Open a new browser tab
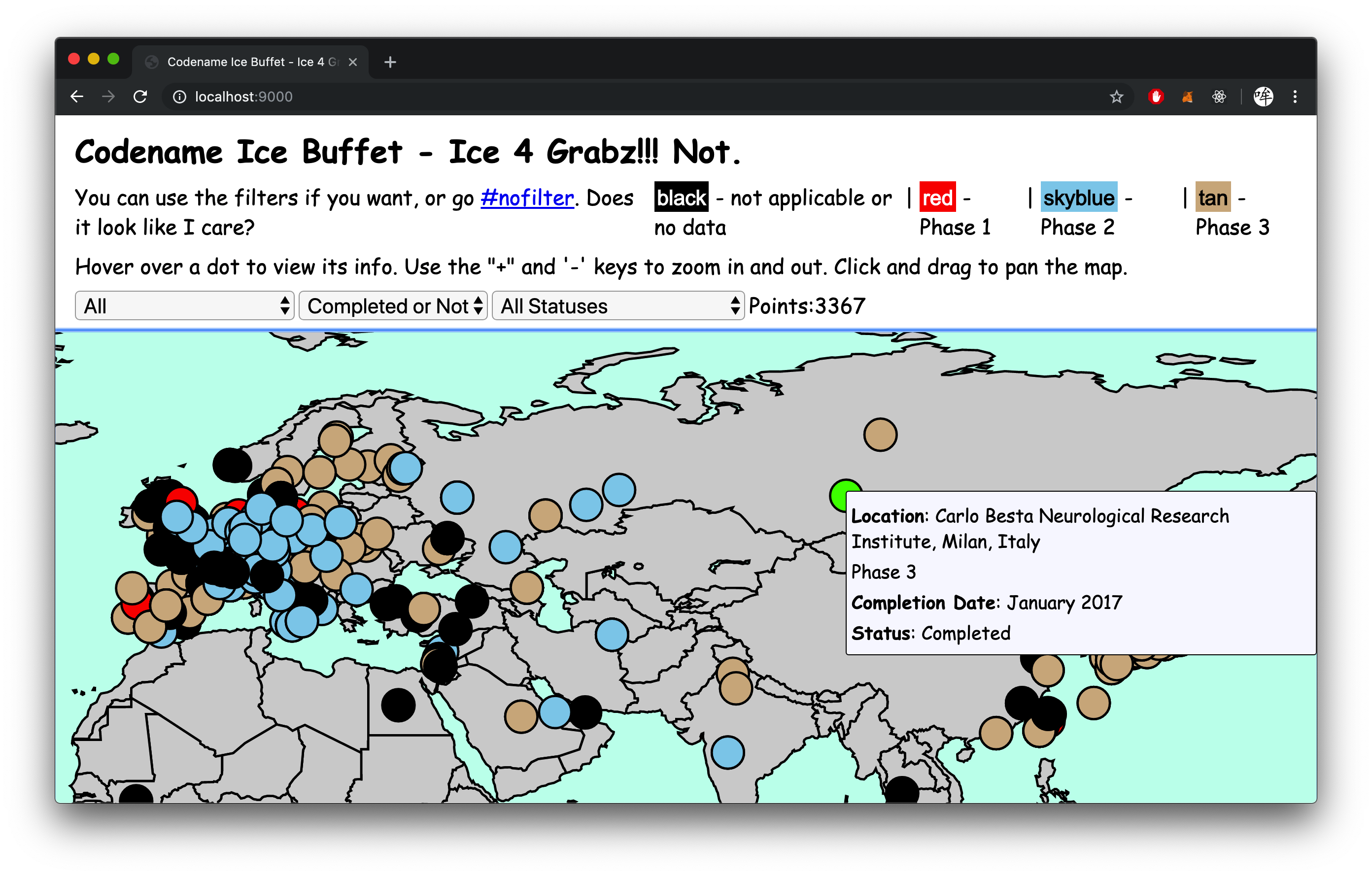This screenshot has height=876, width=1372. click(390, 62)
